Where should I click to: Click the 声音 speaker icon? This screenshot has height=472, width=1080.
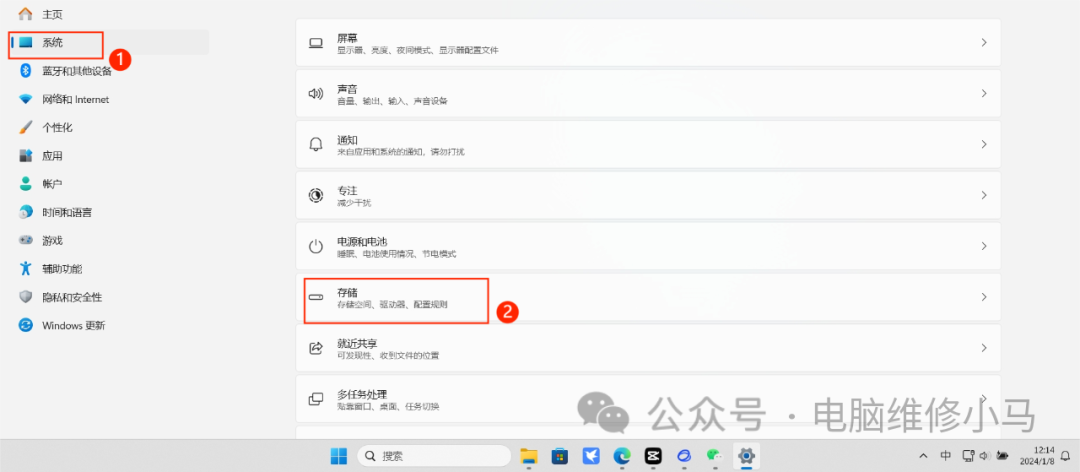click(x=315, y=94)
